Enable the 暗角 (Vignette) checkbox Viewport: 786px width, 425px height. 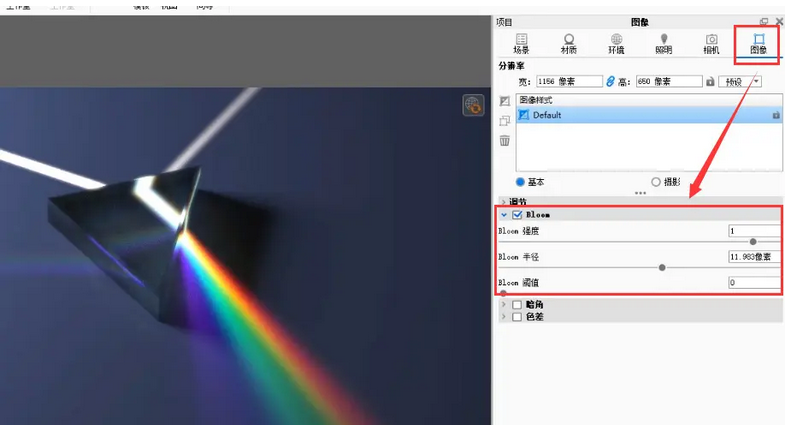pos(517,305)
